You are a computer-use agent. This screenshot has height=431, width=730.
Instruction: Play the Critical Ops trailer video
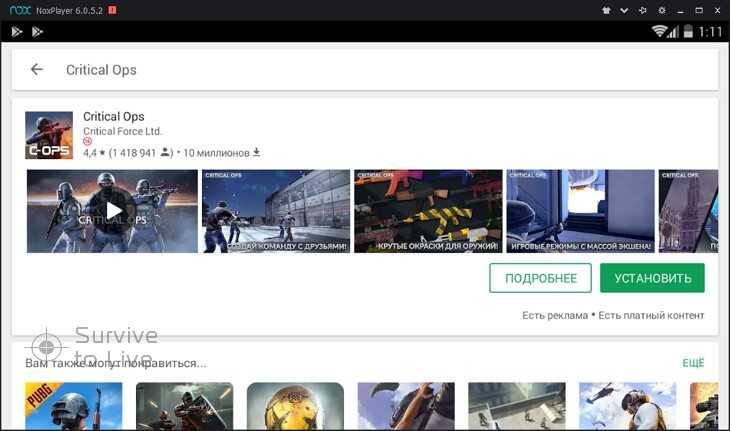pos(112,211)
